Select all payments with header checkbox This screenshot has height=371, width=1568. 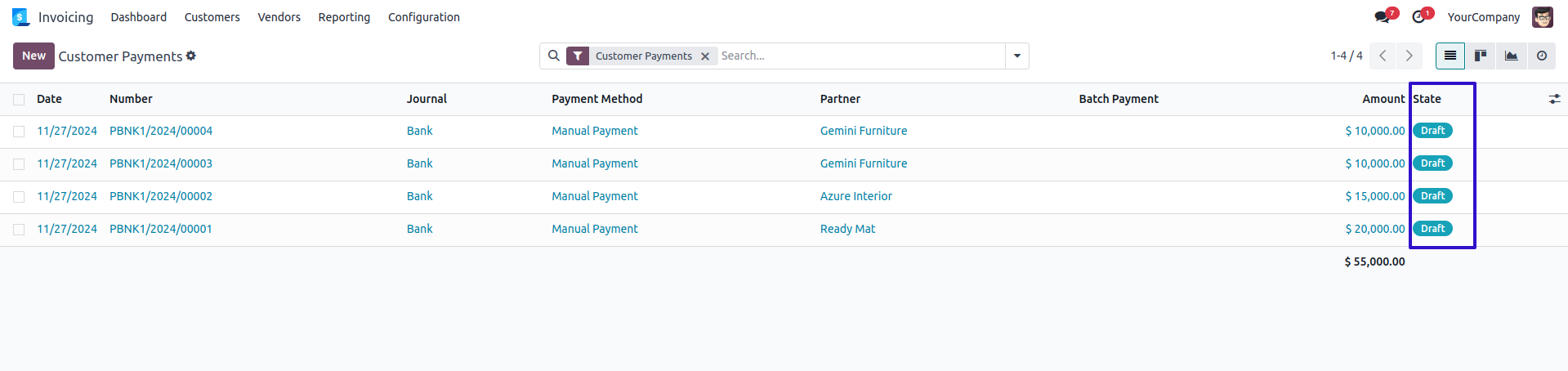coord(19,100)
